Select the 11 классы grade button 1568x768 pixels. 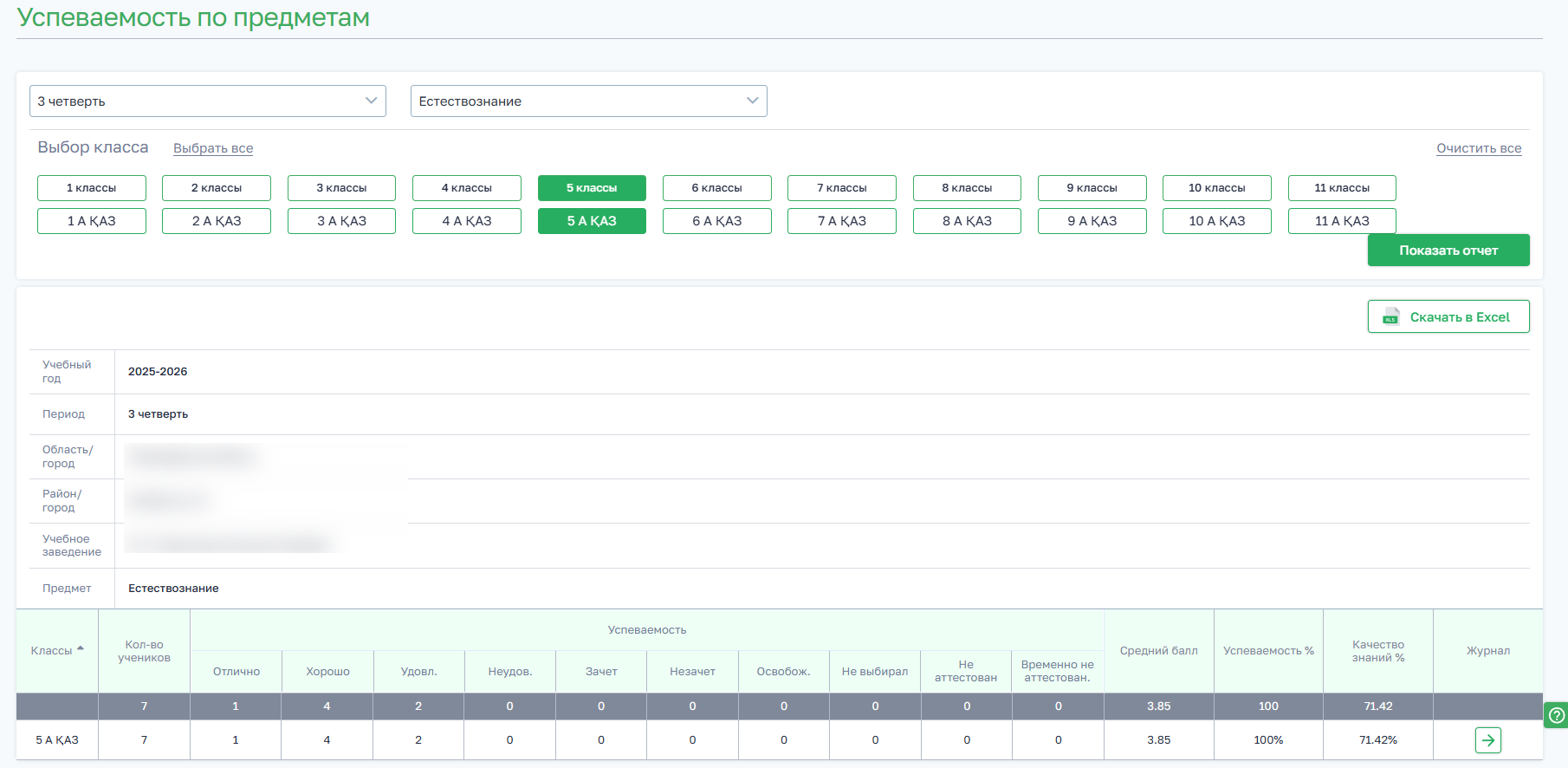click(x=1342, y=188)
